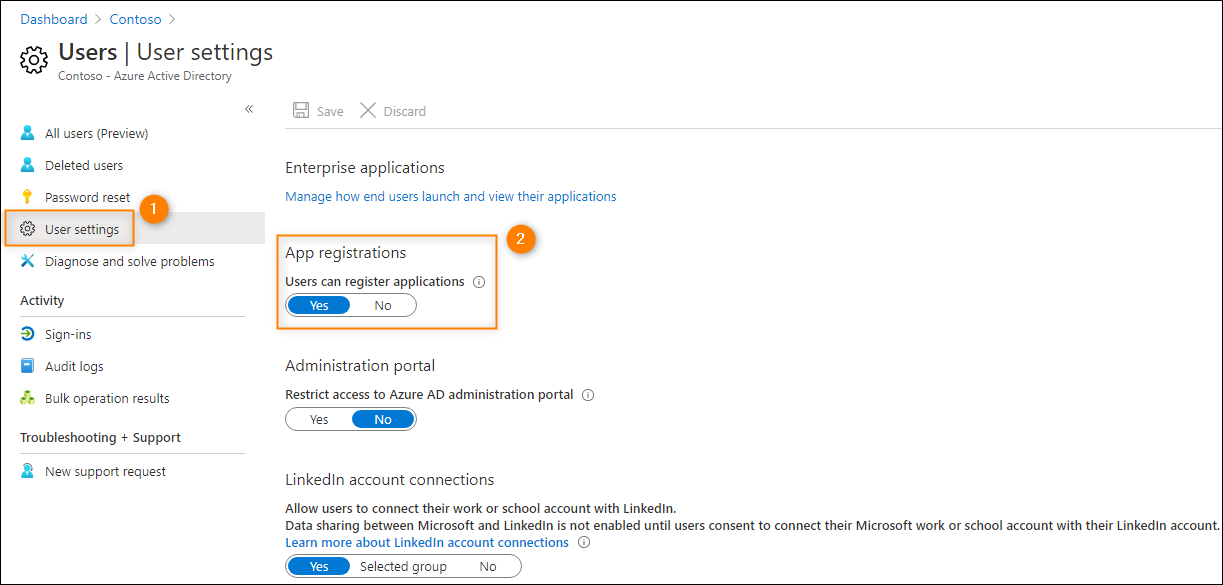
Task: Open Learn more about LinkedIn account connections
Action: 427,543
